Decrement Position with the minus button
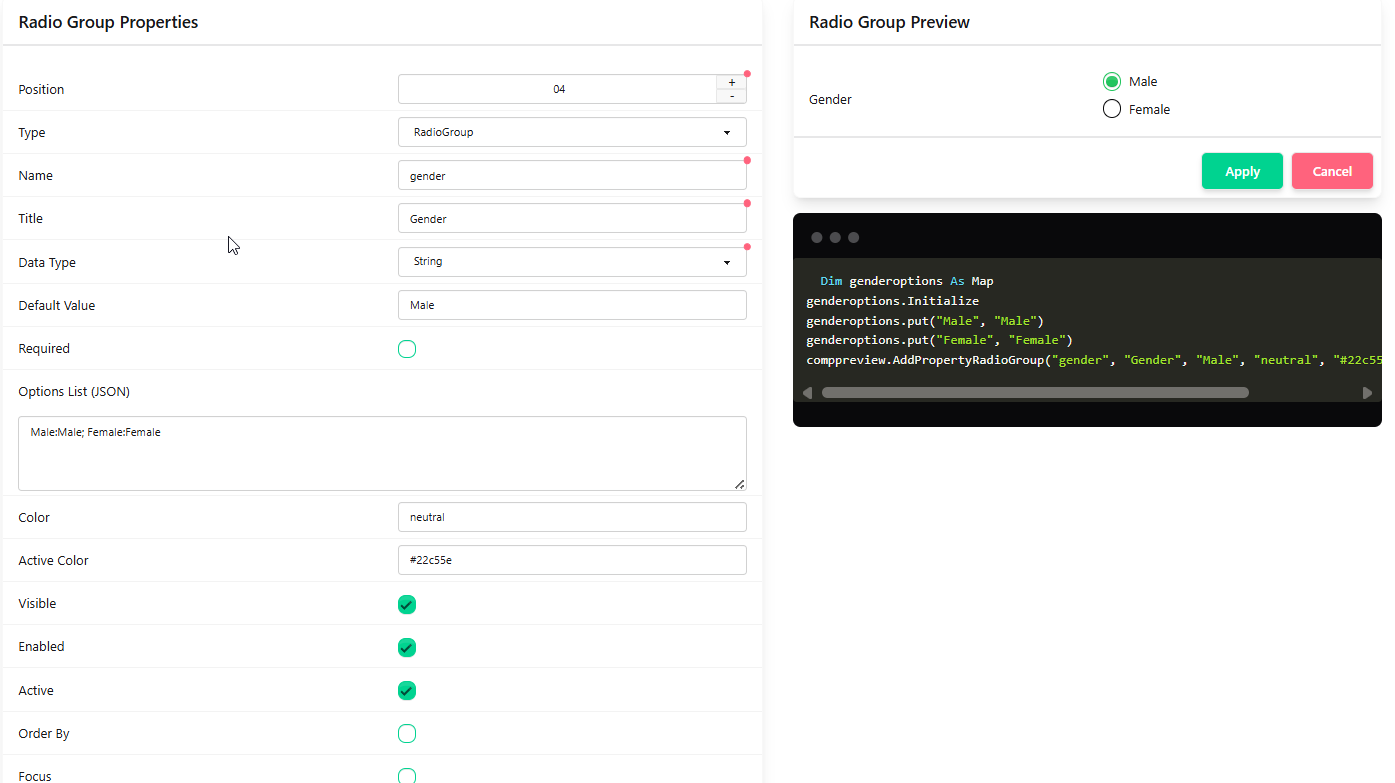Viewport: 1395px width, 783px height. point(731,96)
